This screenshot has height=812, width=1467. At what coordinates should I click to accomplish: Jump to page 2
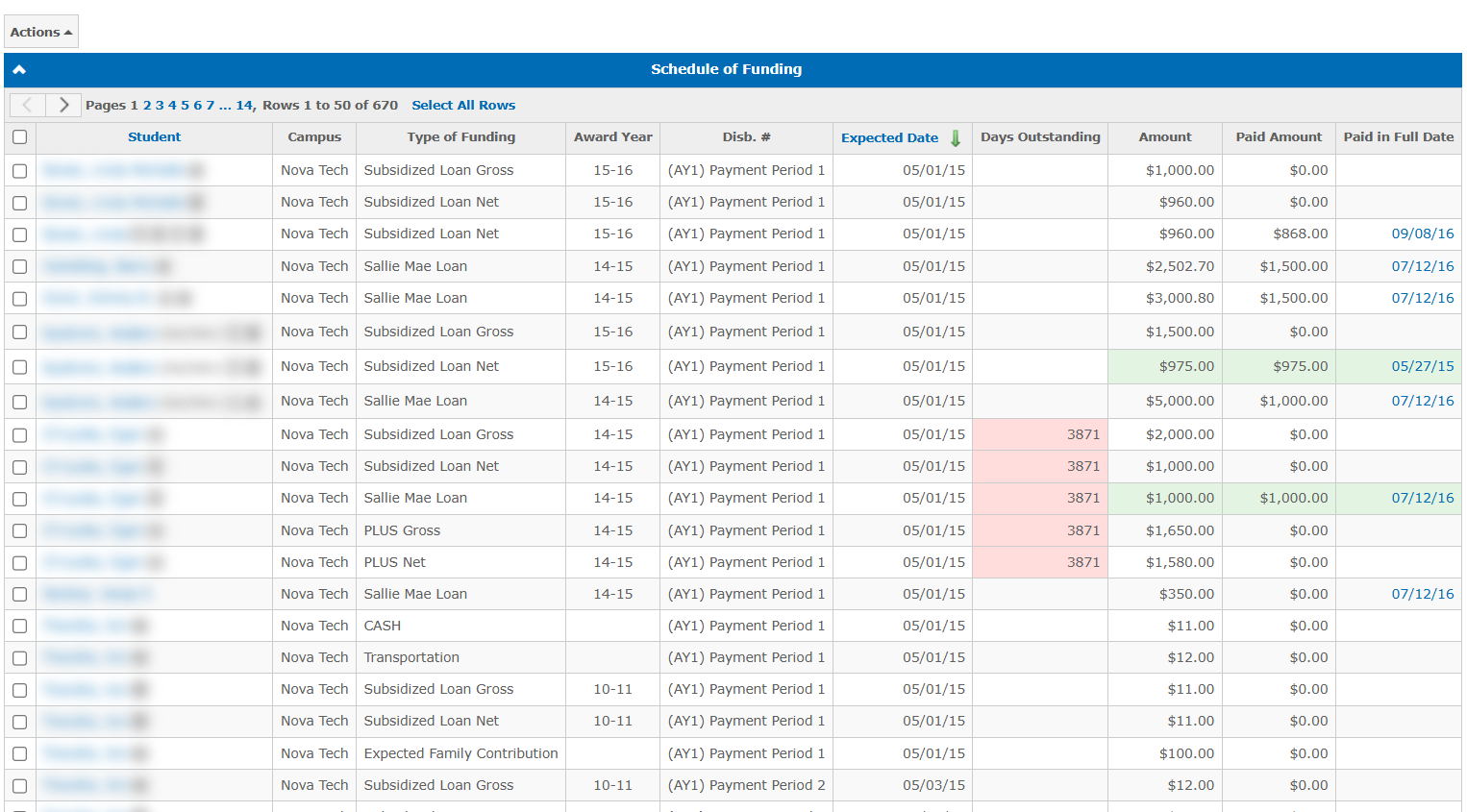147,105
